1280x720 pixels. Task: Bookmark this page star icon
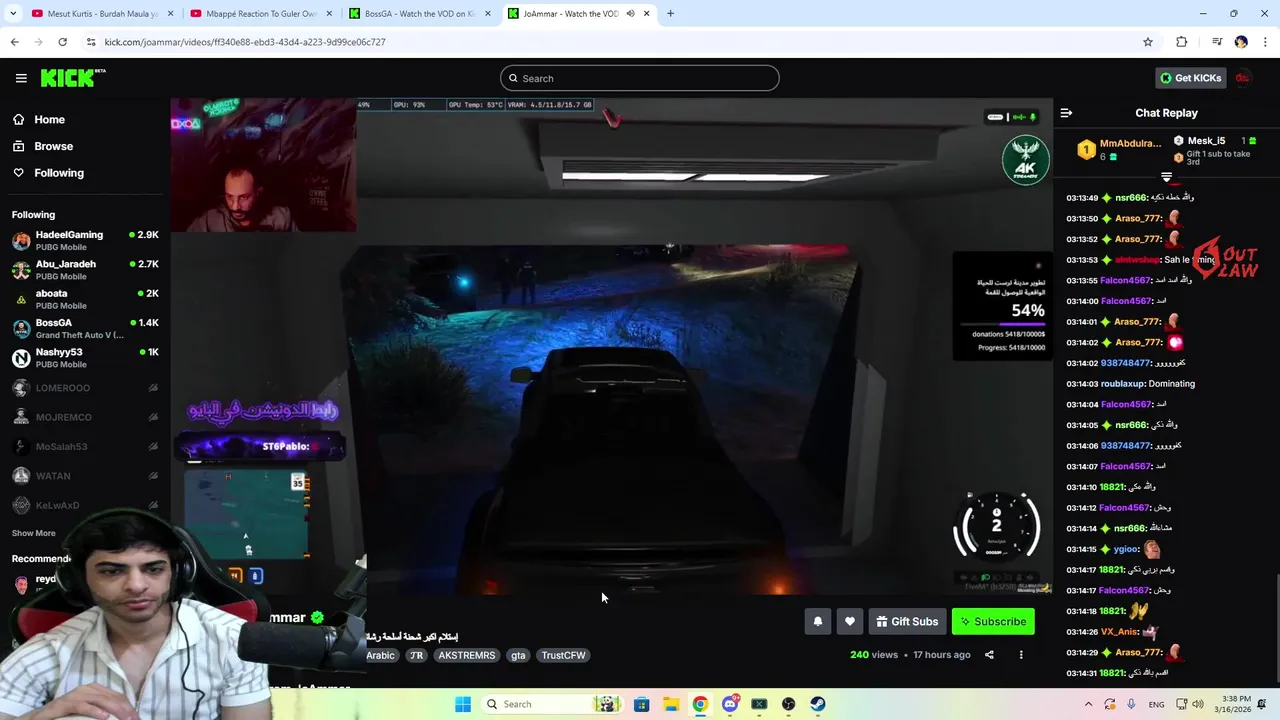click(1148, 42)
